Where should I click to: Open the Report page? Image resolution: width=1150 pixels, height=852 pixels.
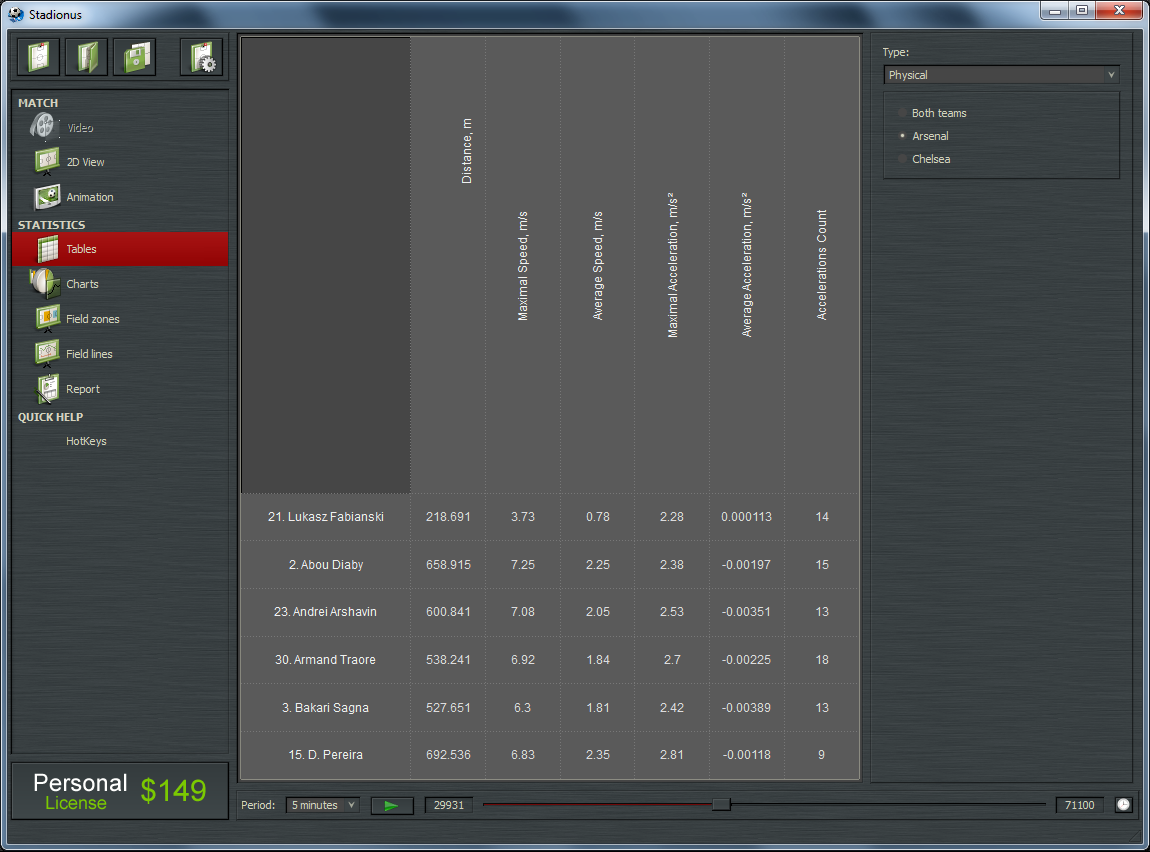(83, 389)
